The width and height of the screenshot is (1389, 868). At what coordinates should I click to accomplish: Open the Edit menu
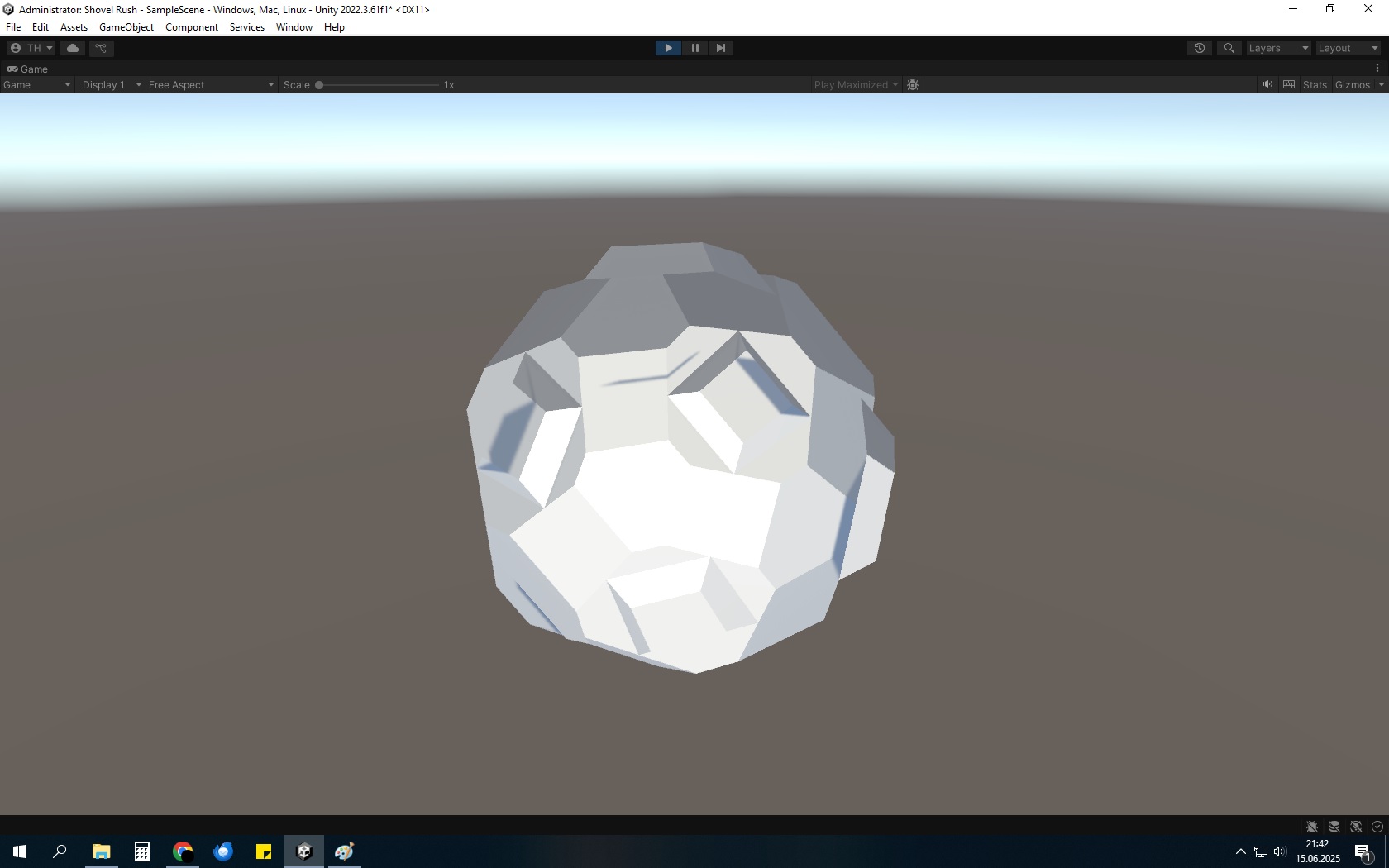[x=41, y=27]
